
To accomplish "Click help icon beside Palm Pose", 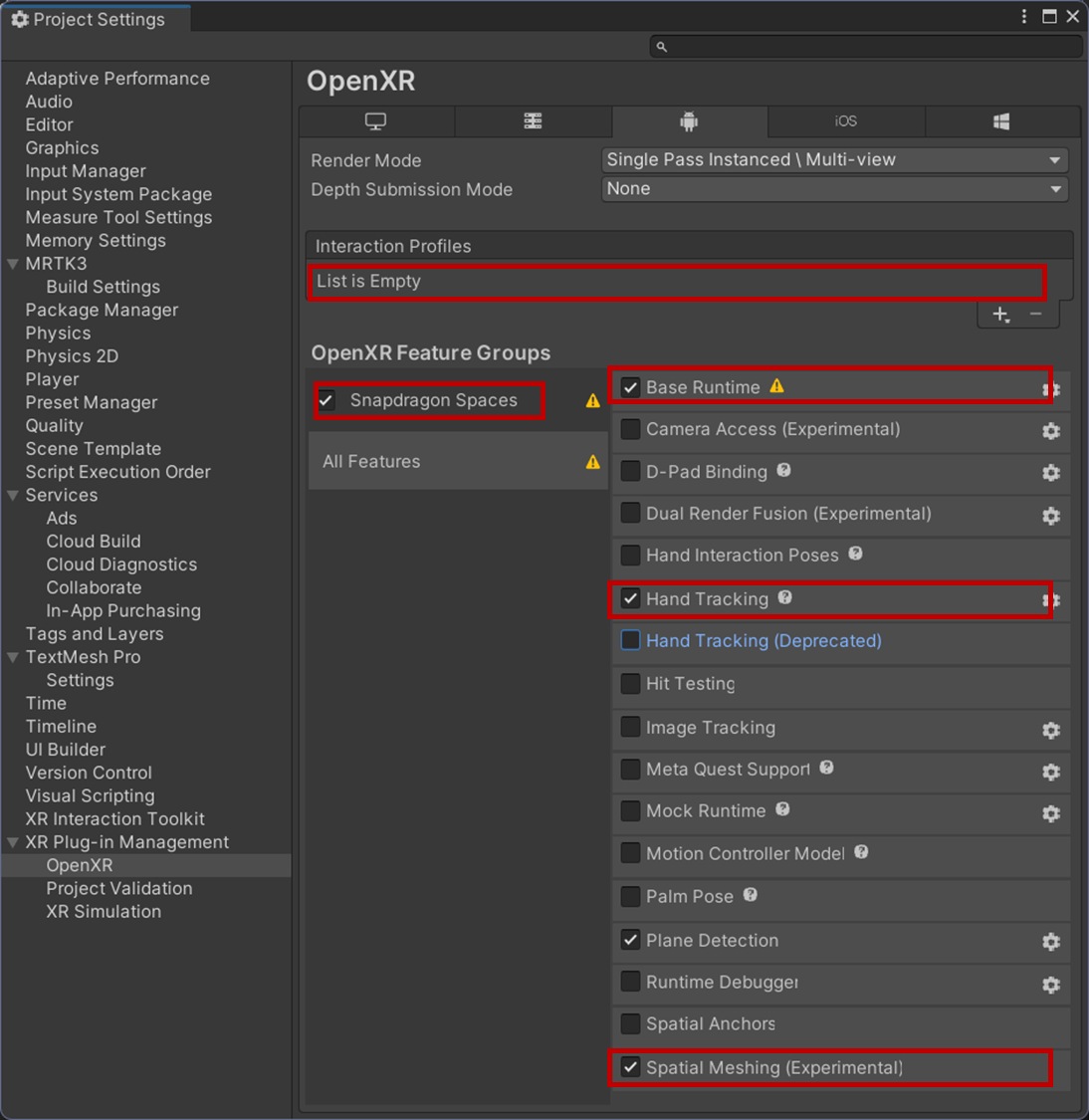I will point(751,895).
